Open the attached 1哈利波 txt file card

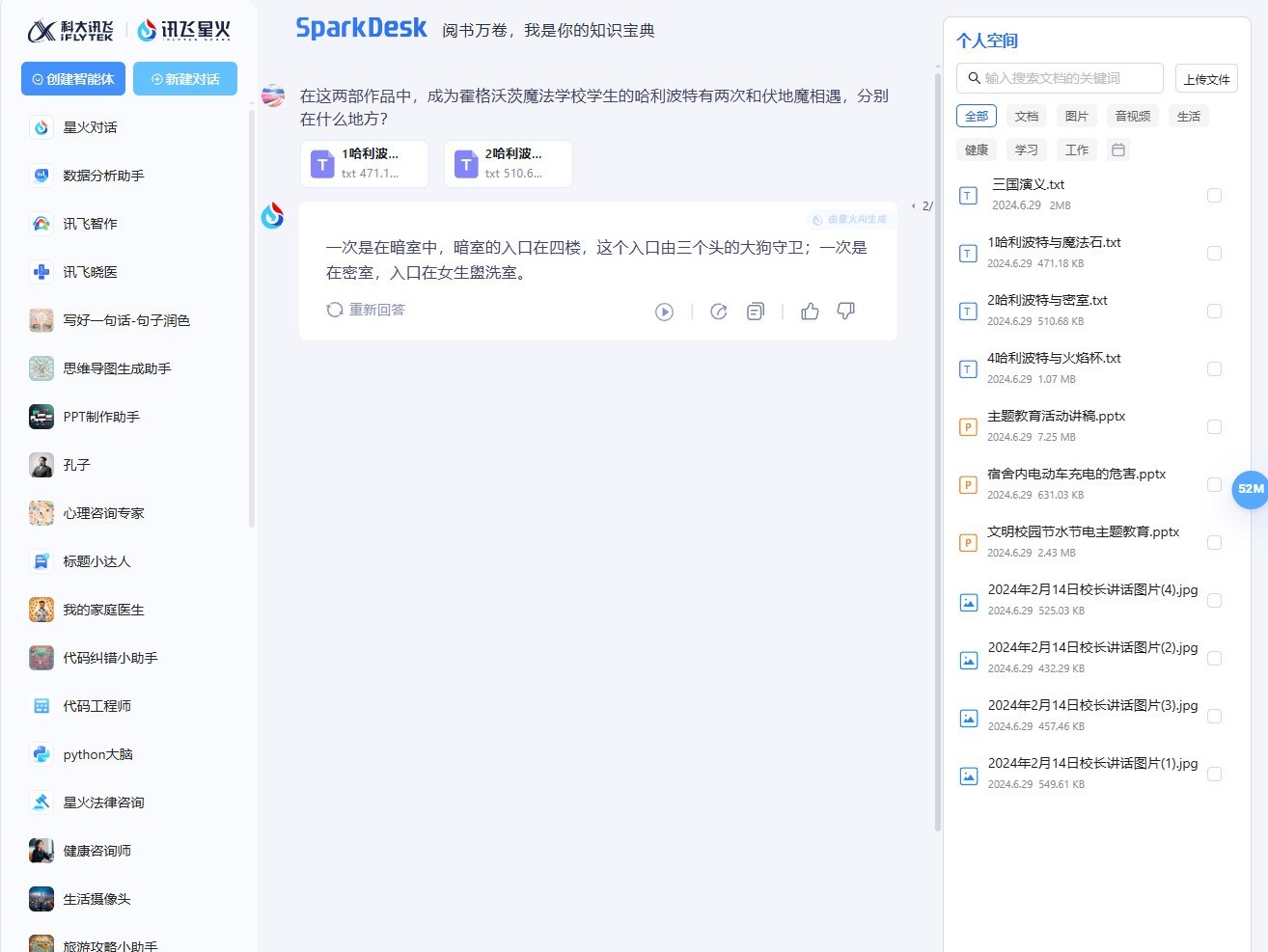364,163
